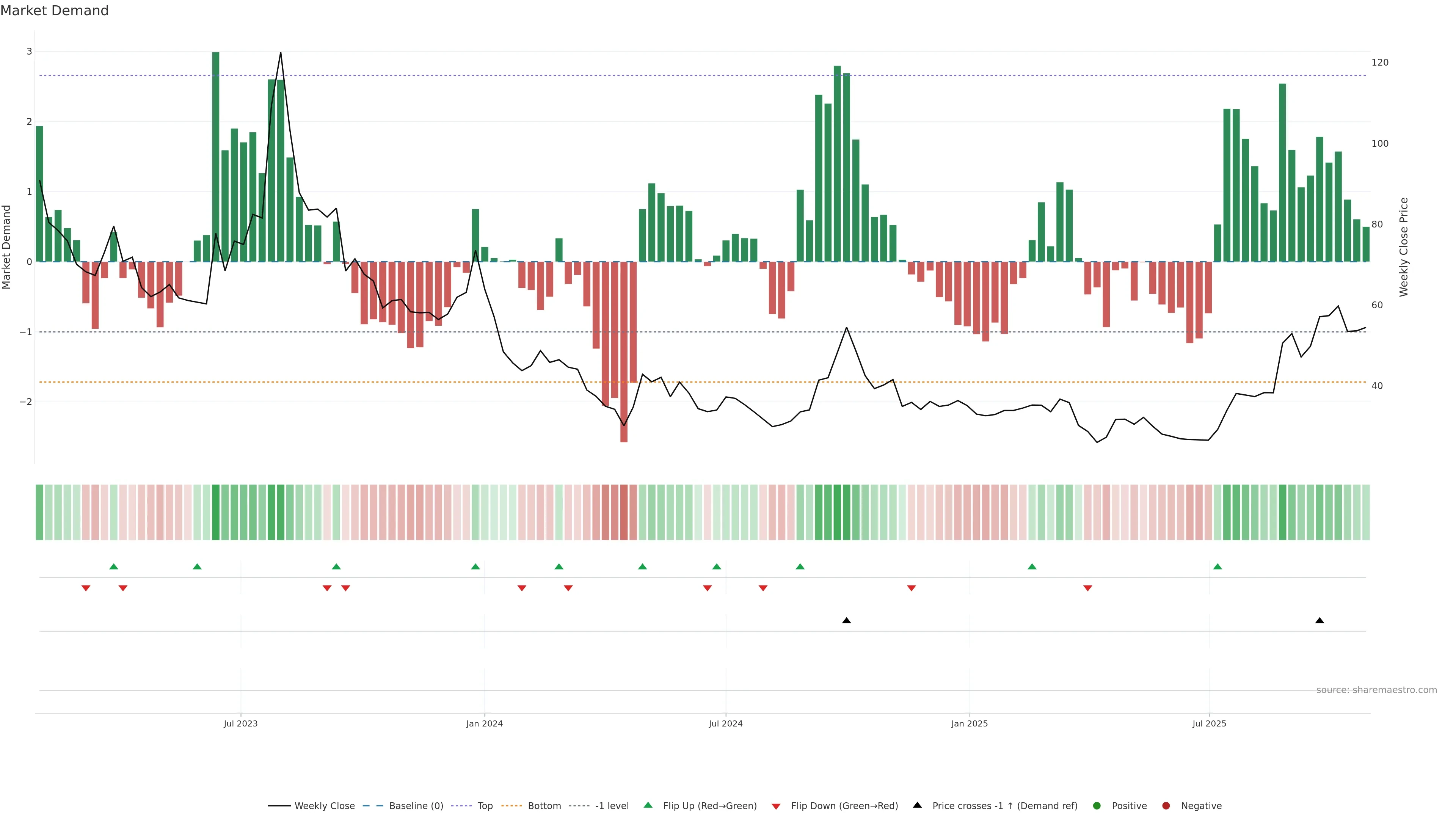Click Flip Up green triangle legend icon
1456x819 pixels.
pyautogui.click(x=648, y=805)
